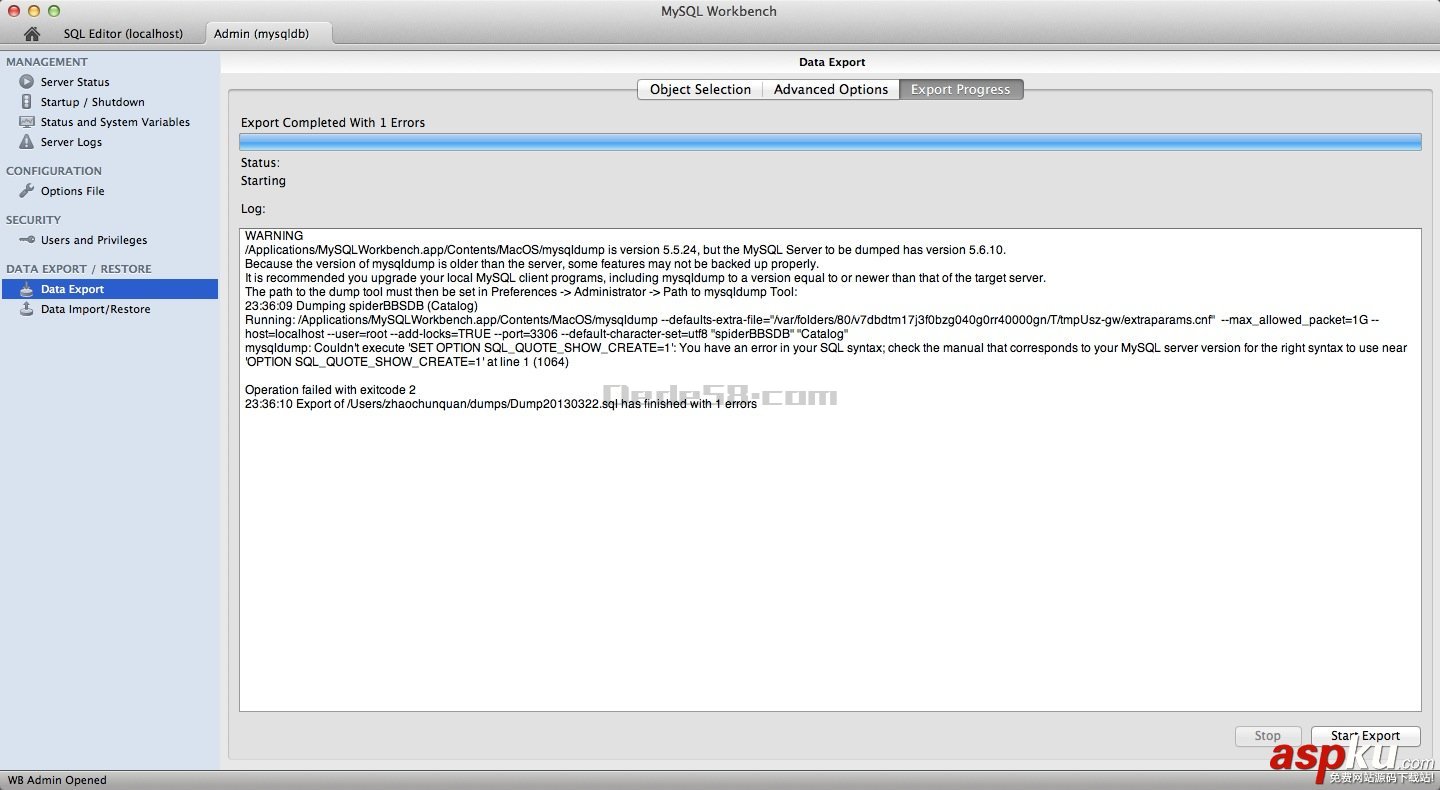The height and width of the screenshot is (790, 1440).
Task: Click "Operation failed with exitcode 2" line
Action: [x=330, y=390]
